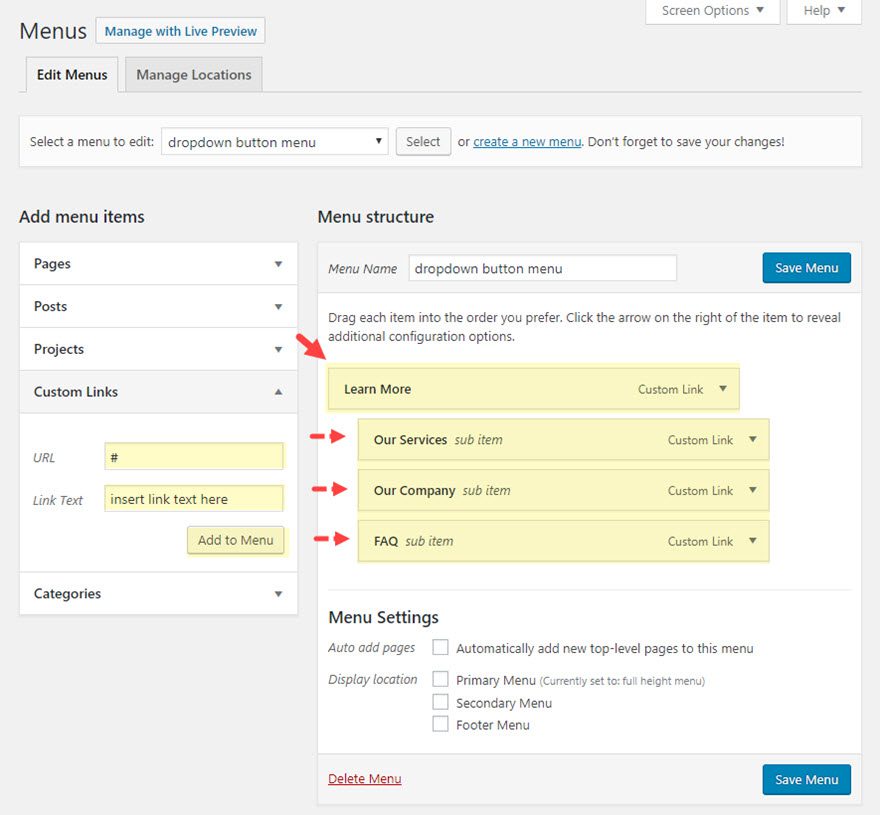Check the Primary Menu display location
This screenshot has width=880, height=815.
pyautogui.click(x=440, y=678)
